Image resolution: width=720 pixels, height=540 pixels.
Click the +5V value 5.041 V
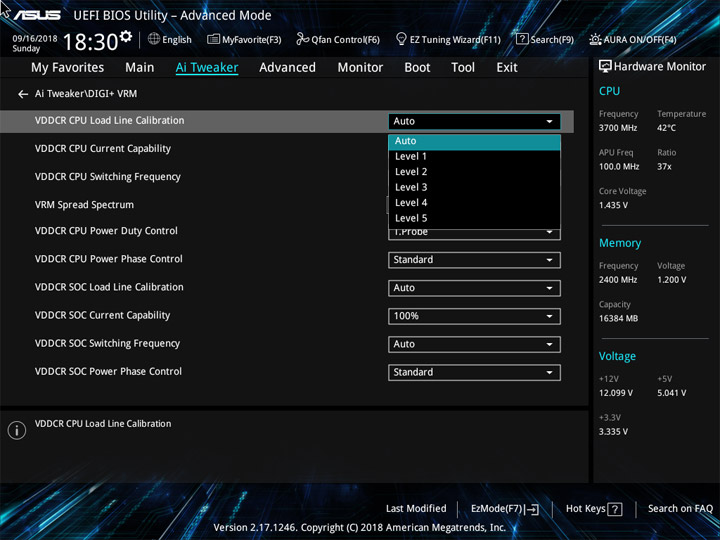(x=672, y=393)
